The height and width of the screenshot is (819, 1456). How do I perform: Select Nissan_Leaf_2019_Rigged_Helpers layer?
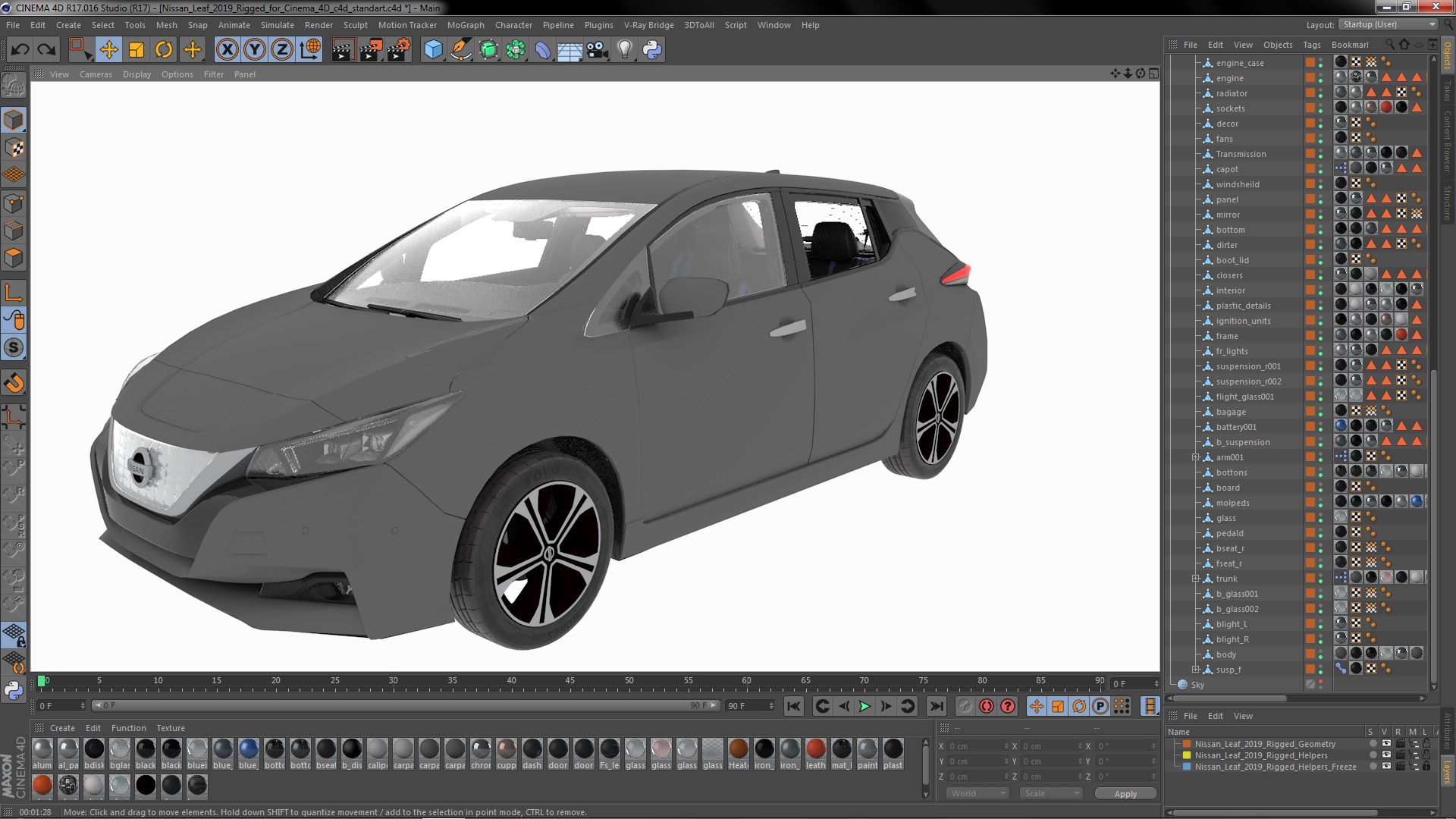pyautogui.click(x=1261, y=755)
